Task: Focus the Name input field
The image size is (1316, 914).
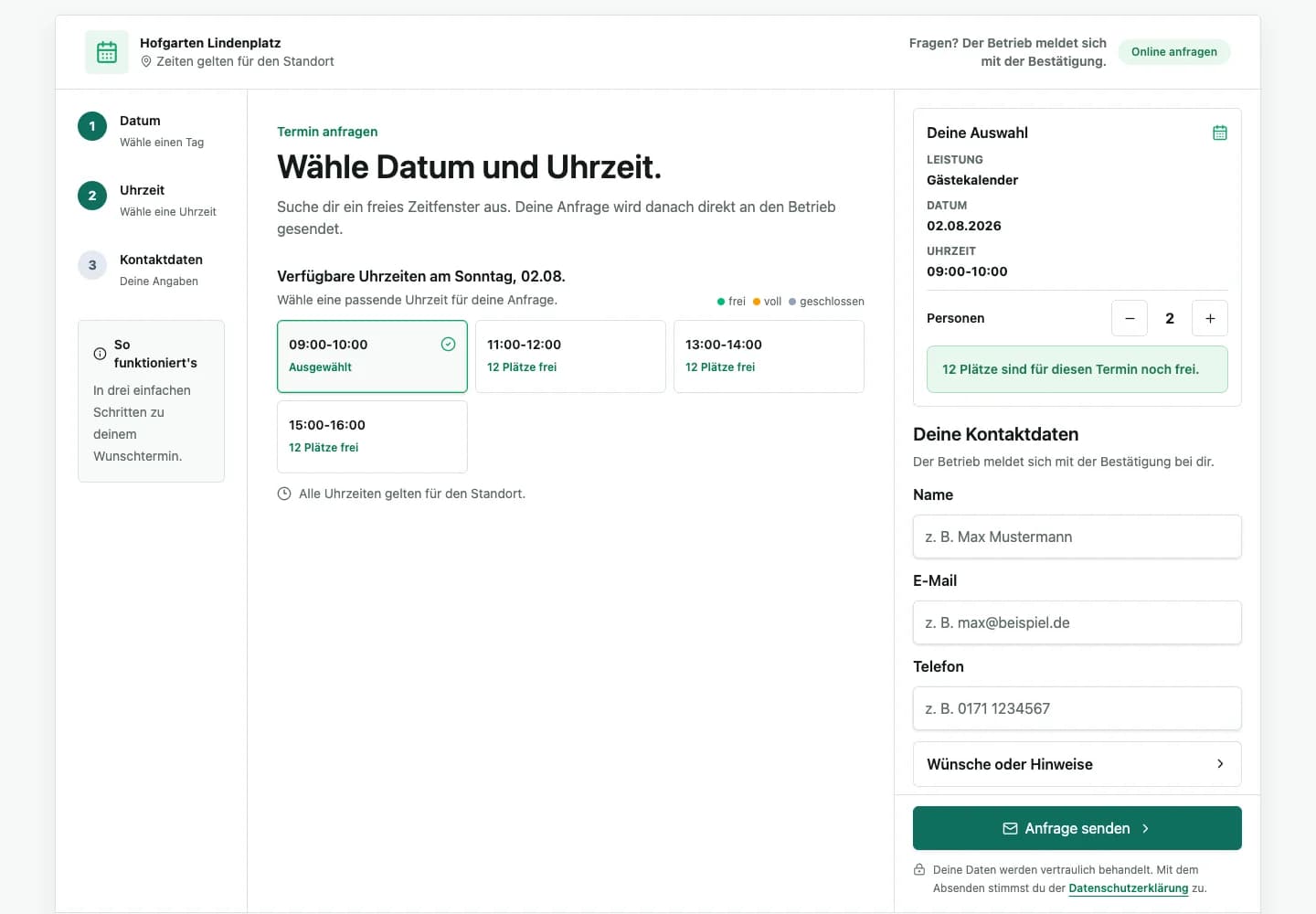Action: [1077, 537]
